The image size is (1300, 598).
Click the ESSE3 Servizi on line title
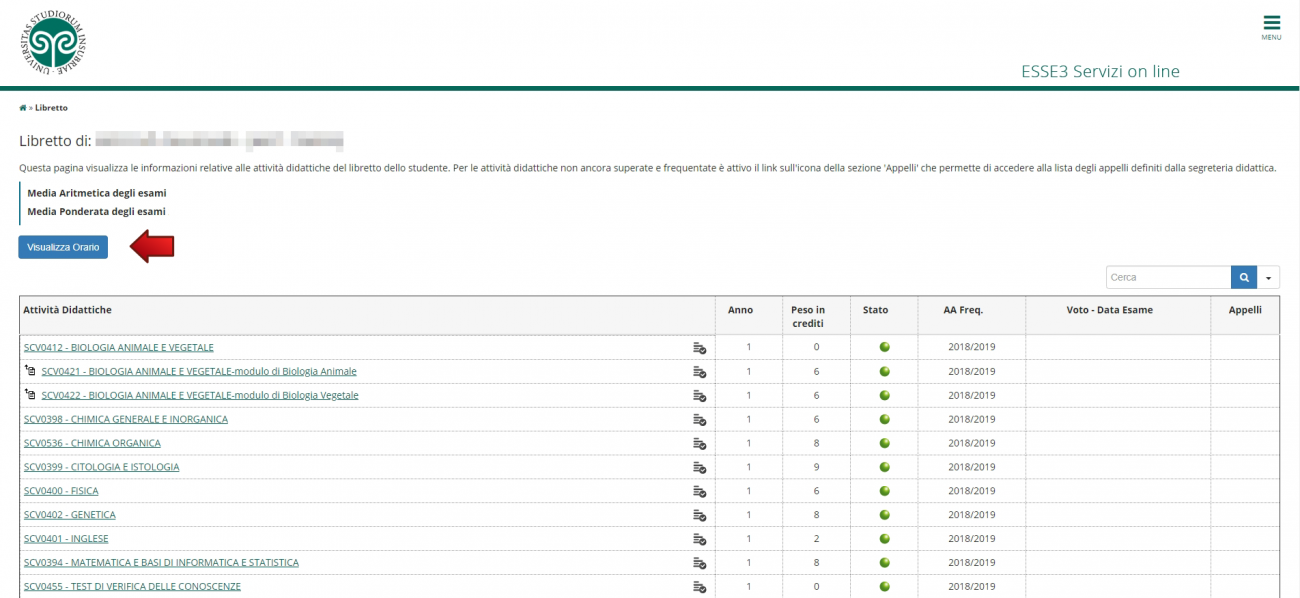1100,72
